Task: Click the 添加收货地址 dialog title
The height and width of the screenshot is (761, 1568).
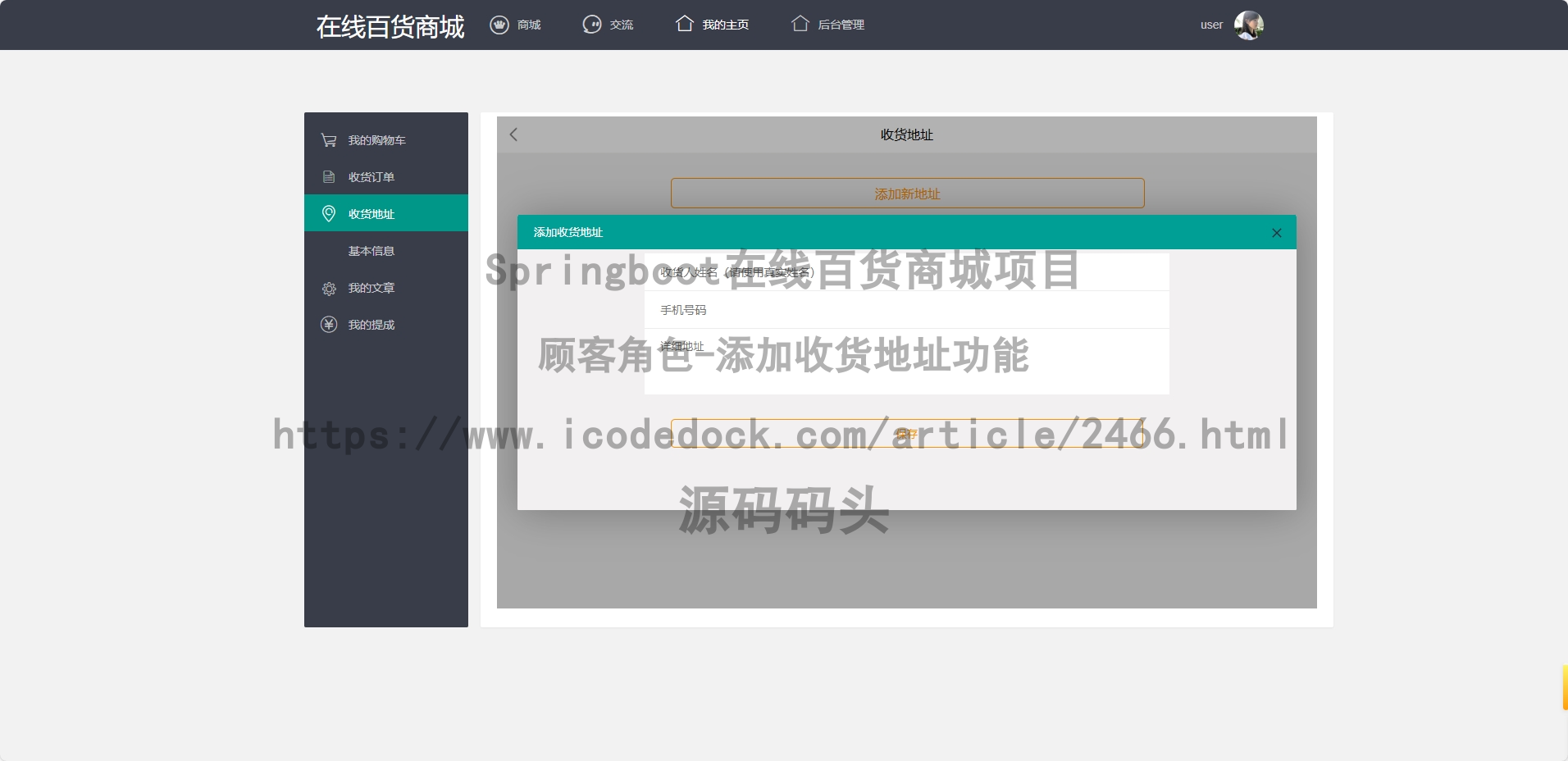Action: click(568, 232)
